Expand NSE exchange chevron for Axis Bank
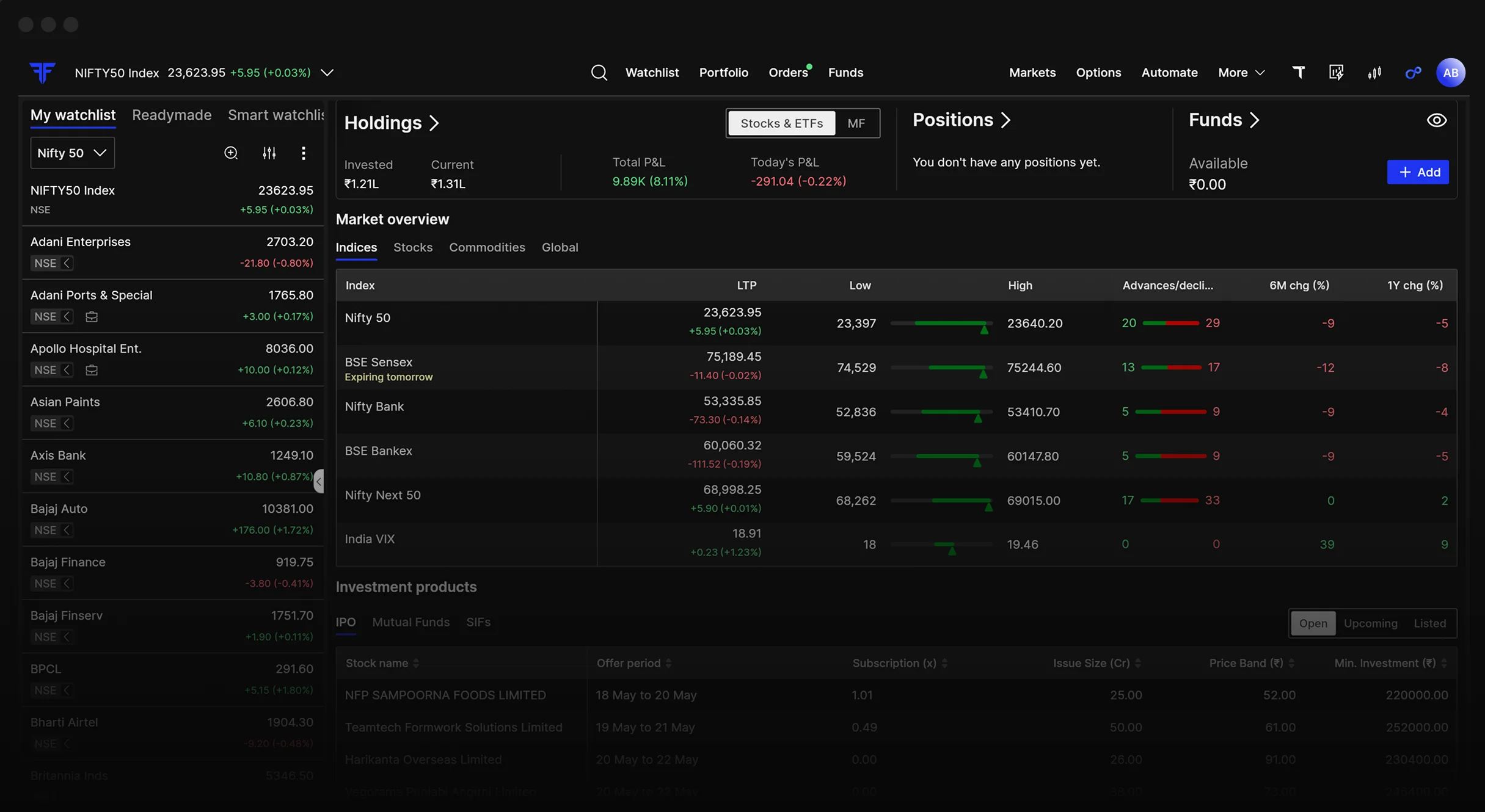Screen dimensions: 1485x812 click(x=67, y=477)
